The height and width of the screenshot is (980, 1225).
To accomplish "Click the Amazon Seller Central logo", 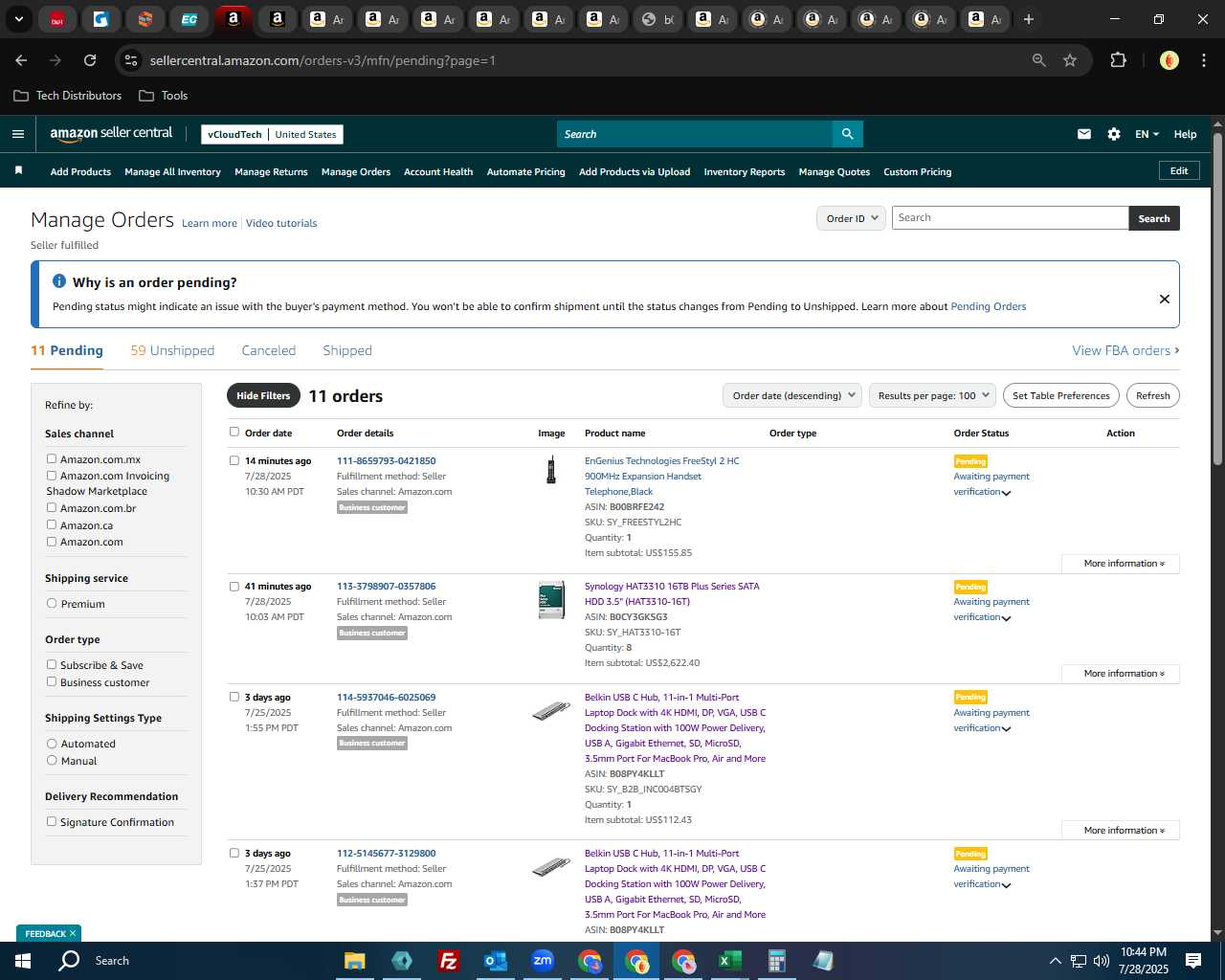I will coord(111,134).
